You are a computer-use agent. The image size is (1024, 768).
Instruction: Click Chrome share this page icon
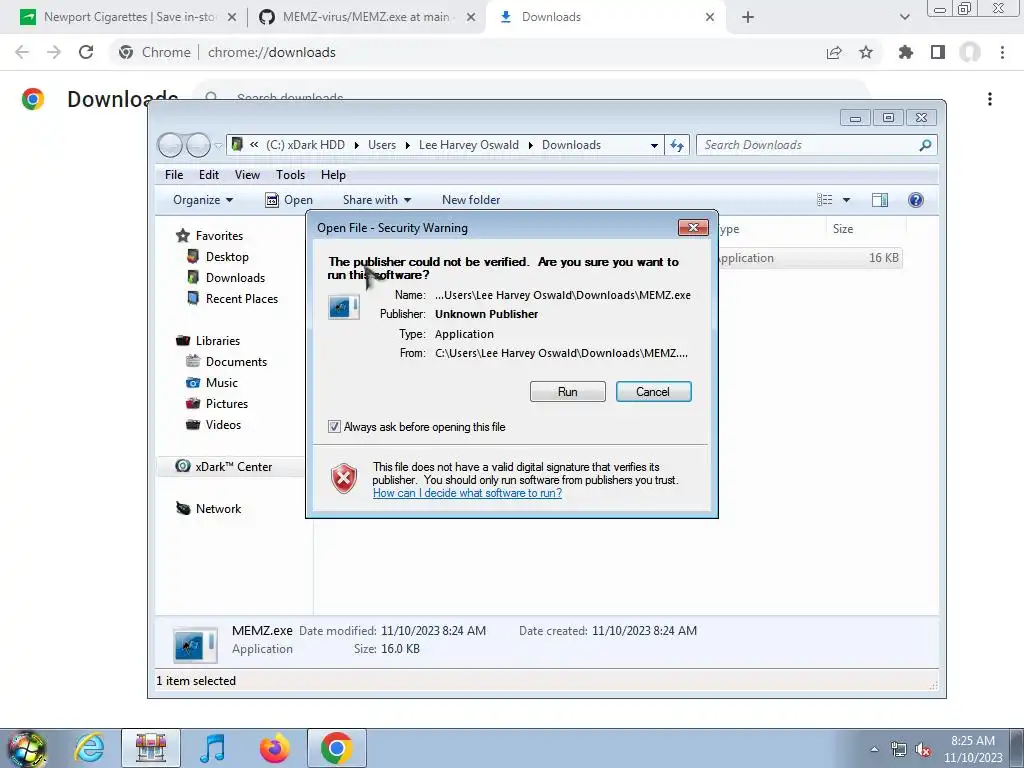coord(834,52)
